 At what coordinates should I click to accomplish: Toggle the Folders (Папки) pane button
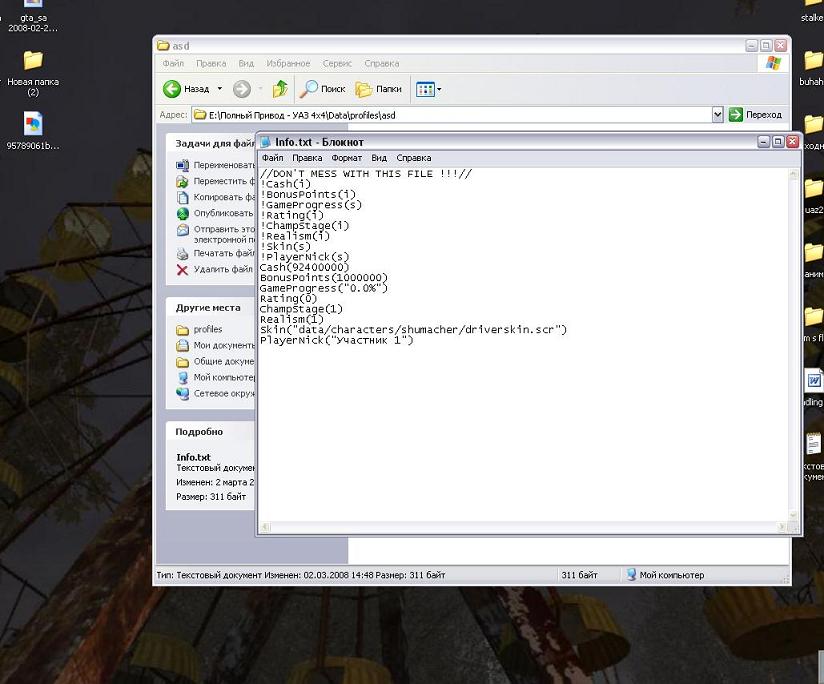pyautogui.click(x=378, y=89)
